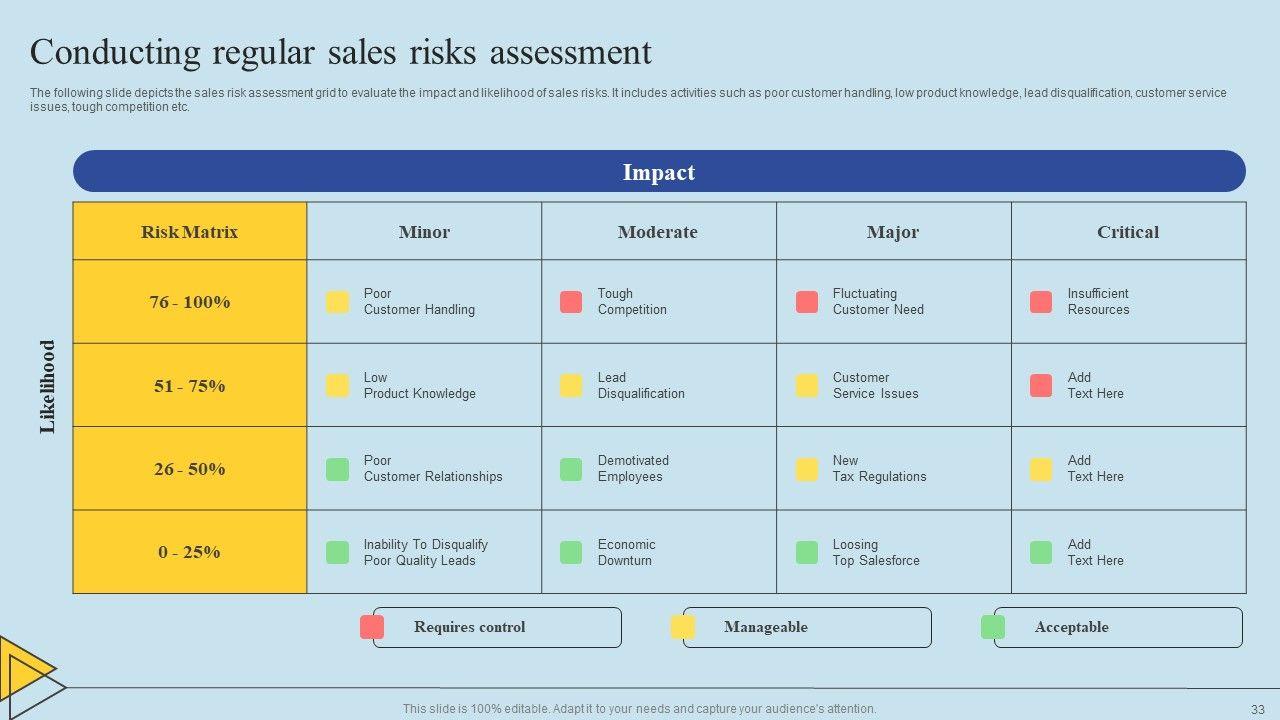Select the Fluctuating Customer Need text
The image size is (1280, 720).
[878, 302]
